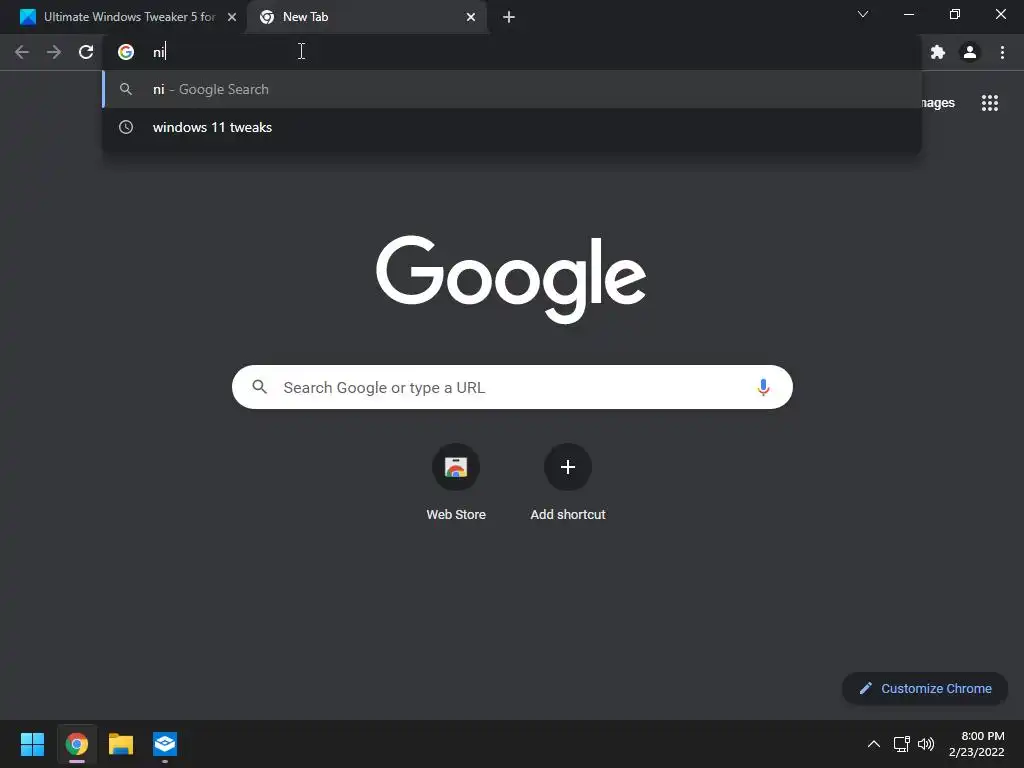Open the clock showing 8:00 PM
1024x768 pixels.
(x=976, y=744)
